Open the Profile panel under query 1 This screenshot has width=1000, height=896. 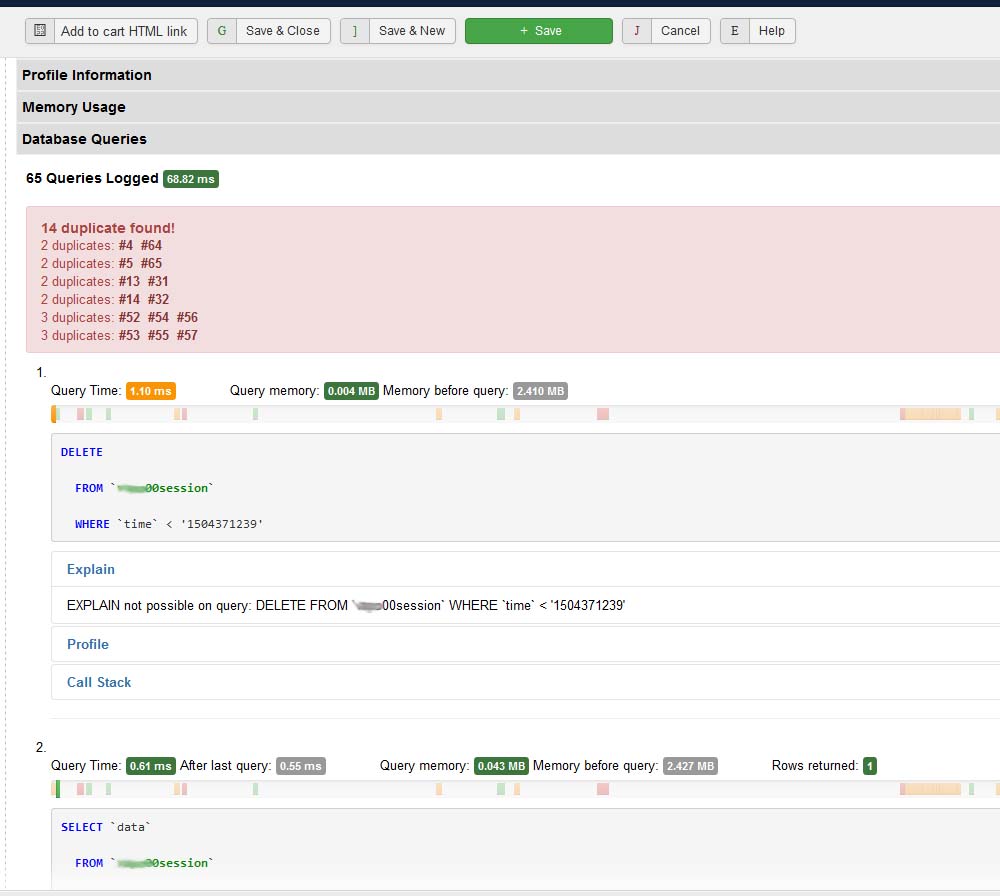(x=88, y=644)
